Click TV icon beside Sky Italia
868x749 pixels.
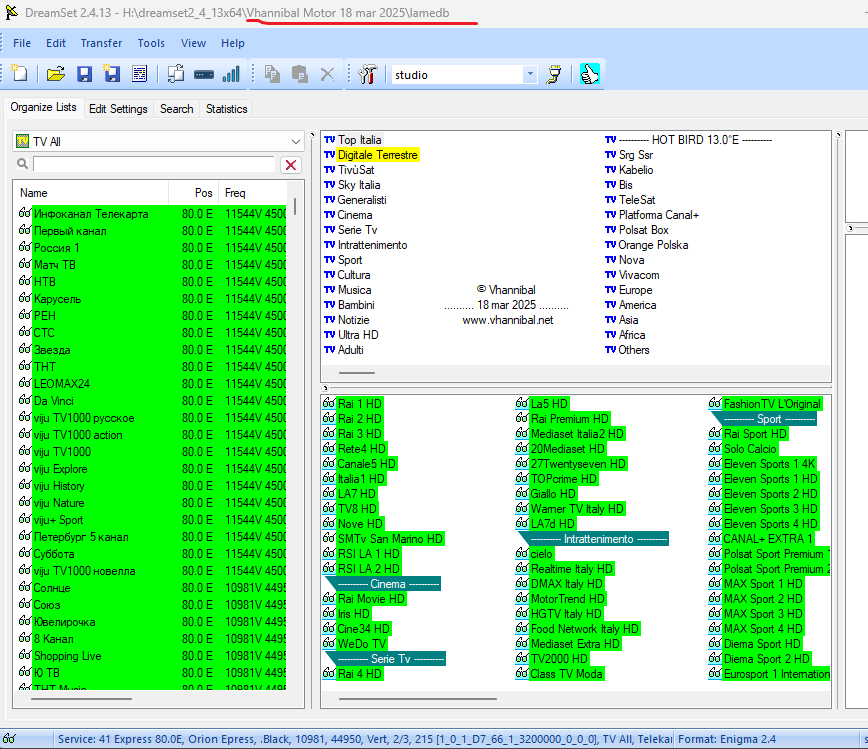[x=329, y=185]
